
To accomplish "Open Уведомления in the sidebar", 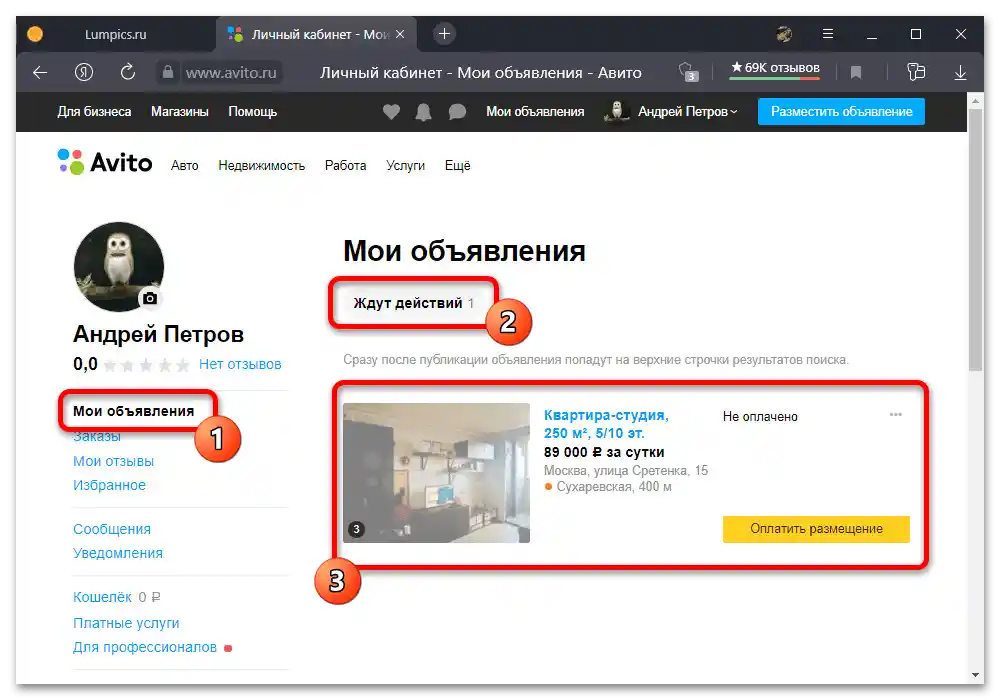I will pyautogui.click(x=118, y=553).
